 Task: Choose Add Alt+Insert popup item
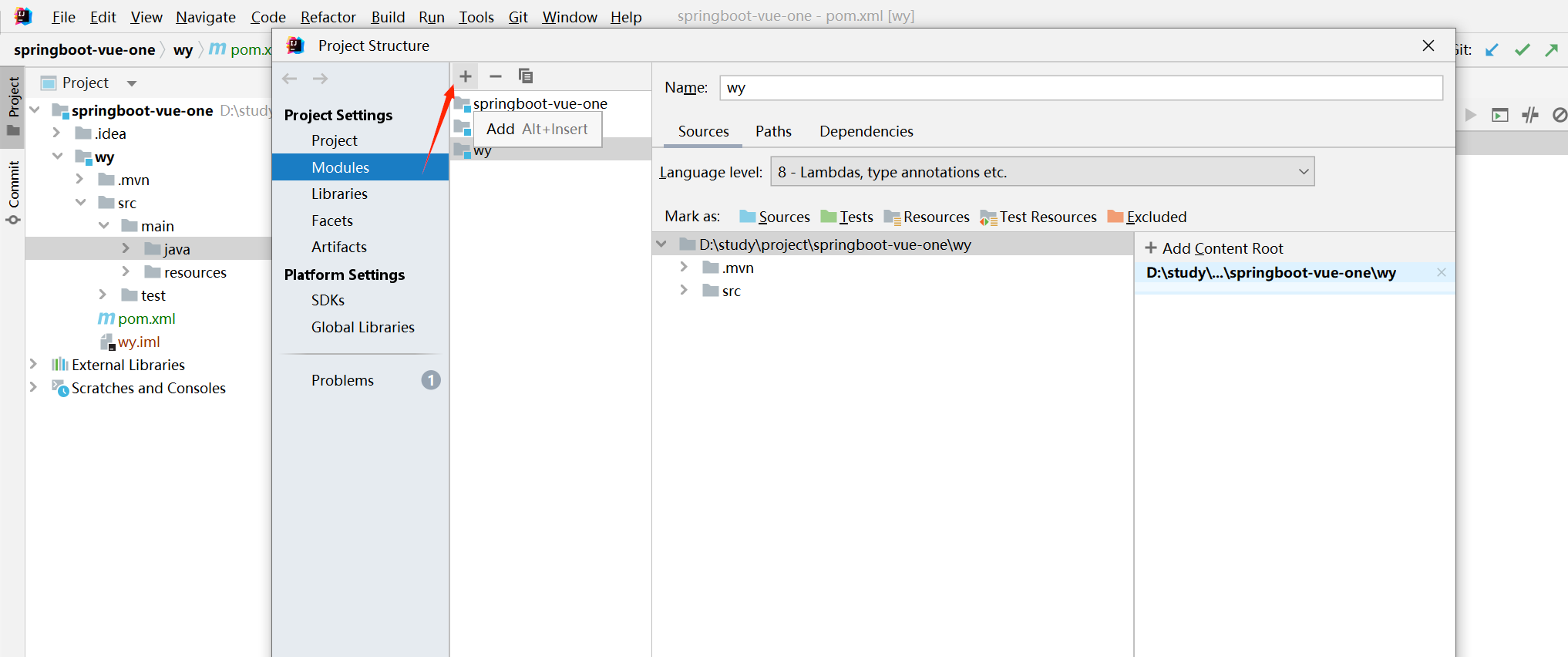[537, 130]
